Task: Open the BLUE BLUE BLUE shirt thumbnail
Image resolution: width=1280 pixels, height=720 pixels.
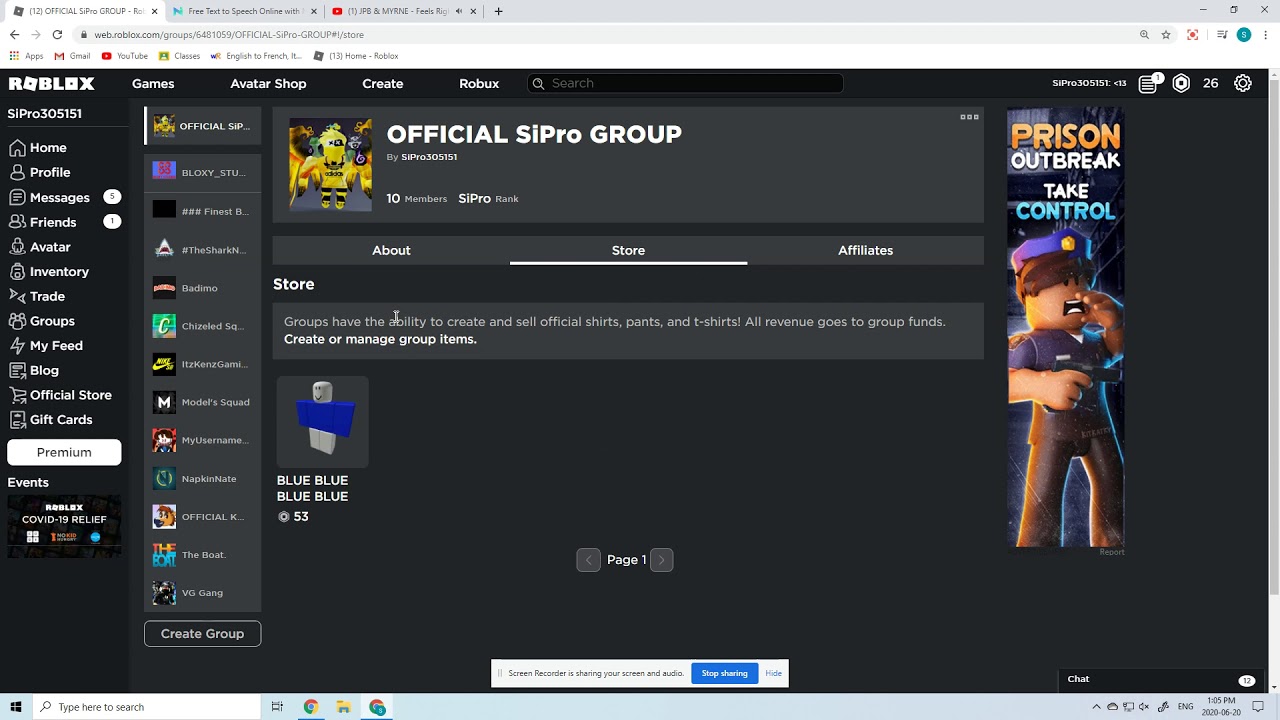Action: click(x=322, y=422)
